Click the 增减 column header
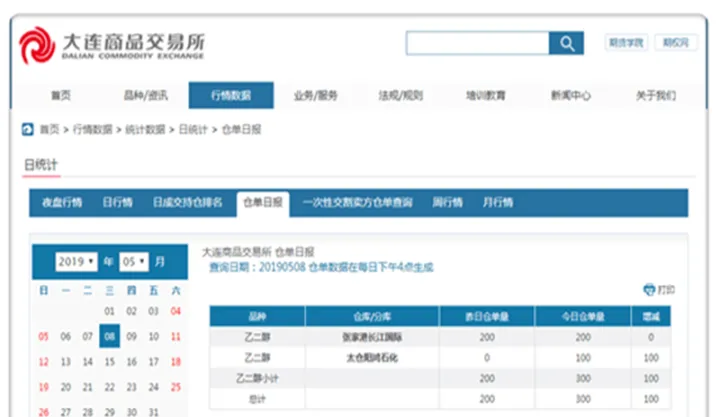Screen dimensions: 720x417 (x=651, y=316)
